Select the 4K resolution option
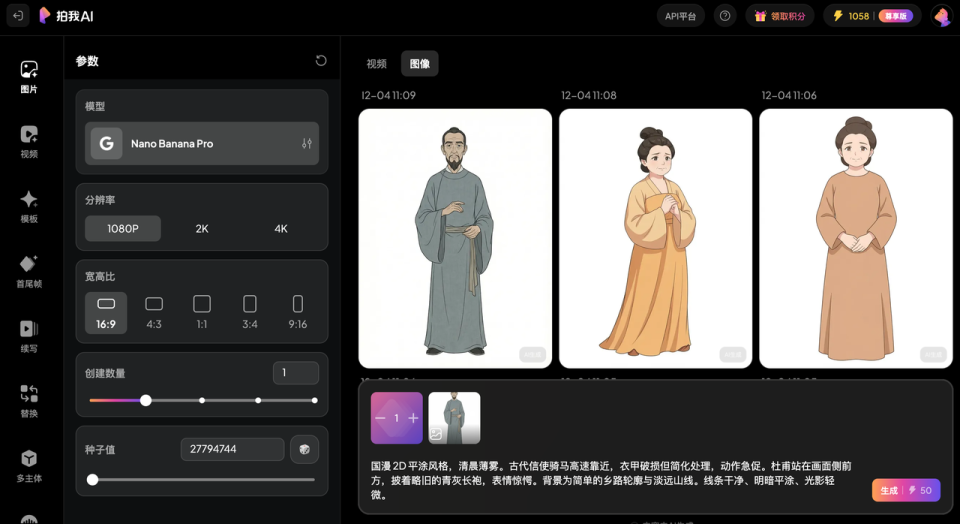The image size is (960, 524). click(x=281, y=228)
